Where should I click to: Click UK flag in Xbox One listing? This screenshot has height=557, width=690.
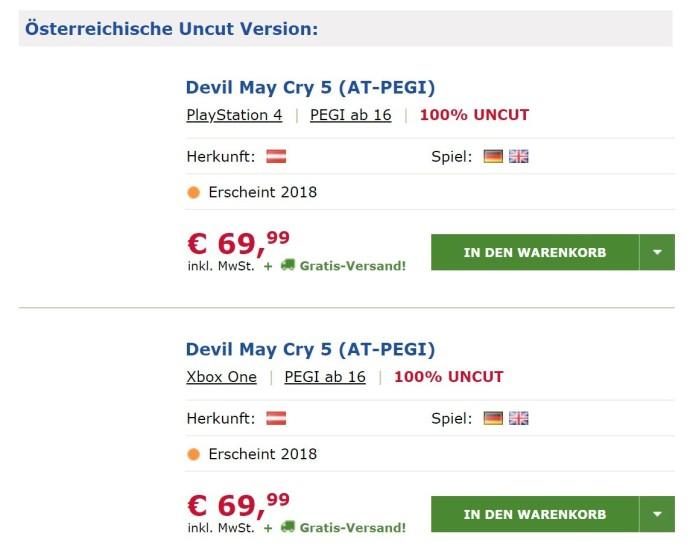point(518,418)
